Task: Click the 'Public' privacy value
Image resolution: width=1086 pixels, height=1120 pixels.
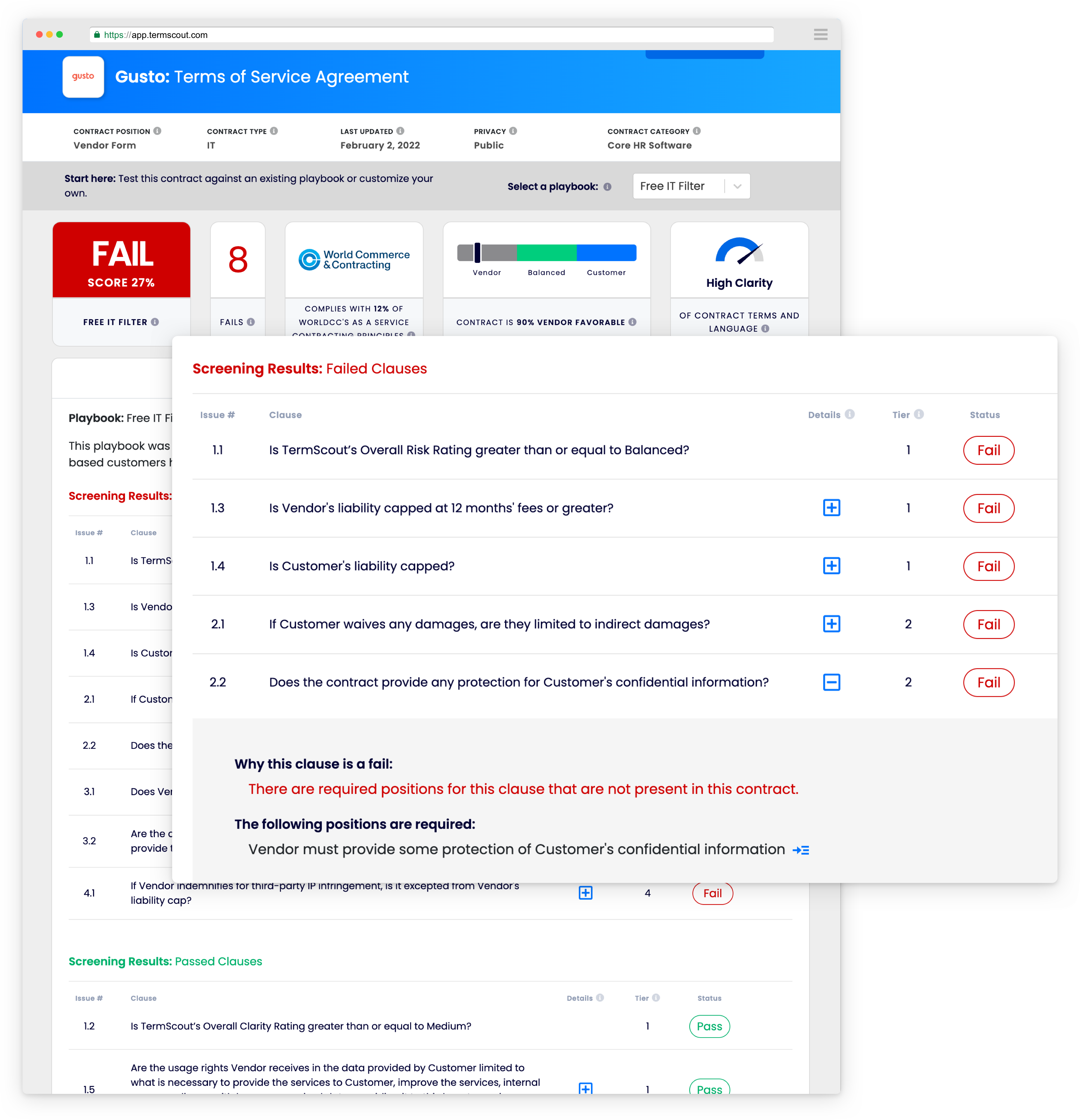Action: pyautogui.click(x=489, y=145)
